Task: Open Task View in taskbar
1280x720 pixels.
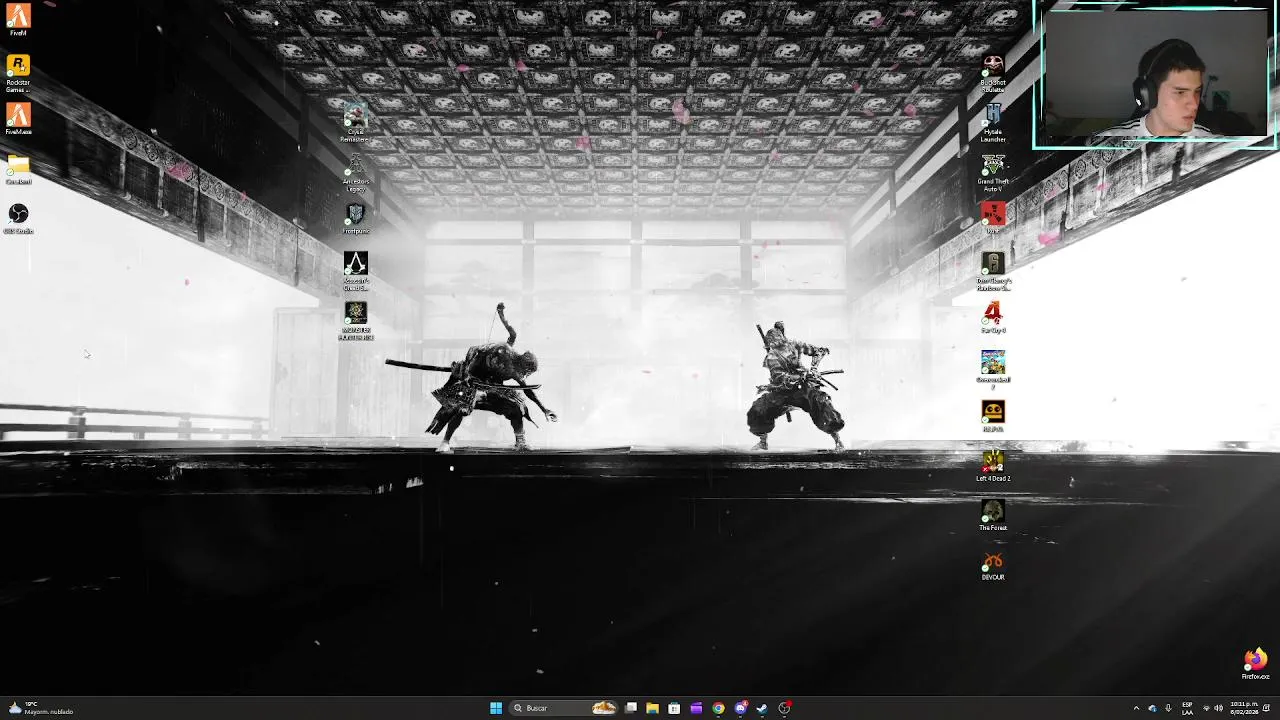Action: coord(631,708)
